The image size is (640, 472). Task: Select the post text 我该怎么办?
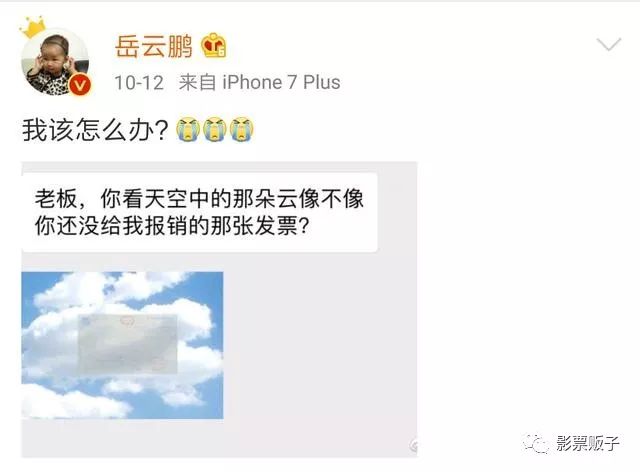(96, 130)
